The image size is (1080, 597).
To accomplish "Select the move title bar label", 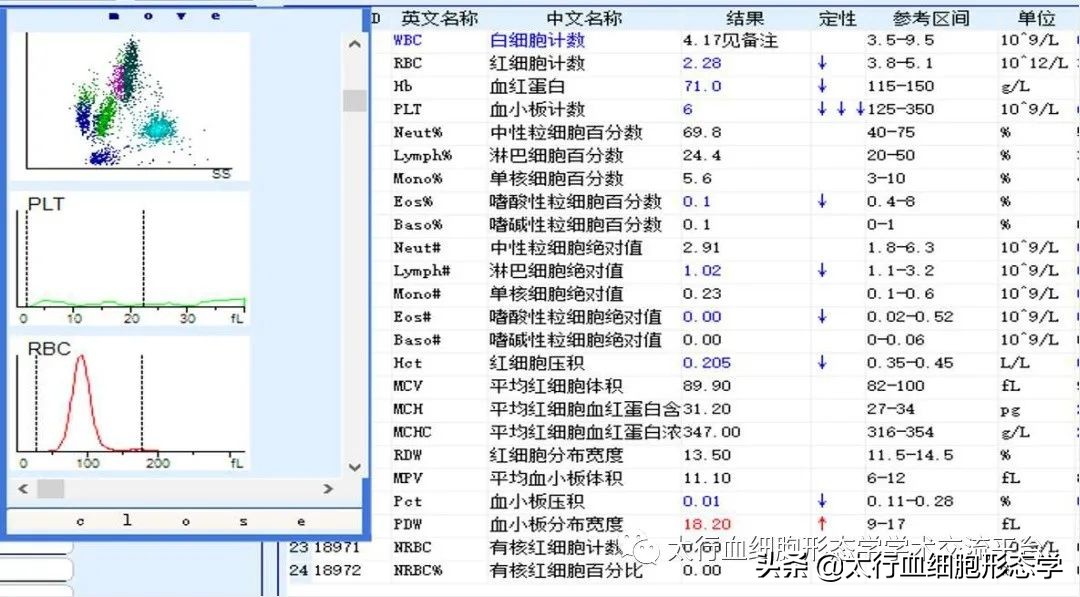I will pyautogui.click(x=165, y=15).
